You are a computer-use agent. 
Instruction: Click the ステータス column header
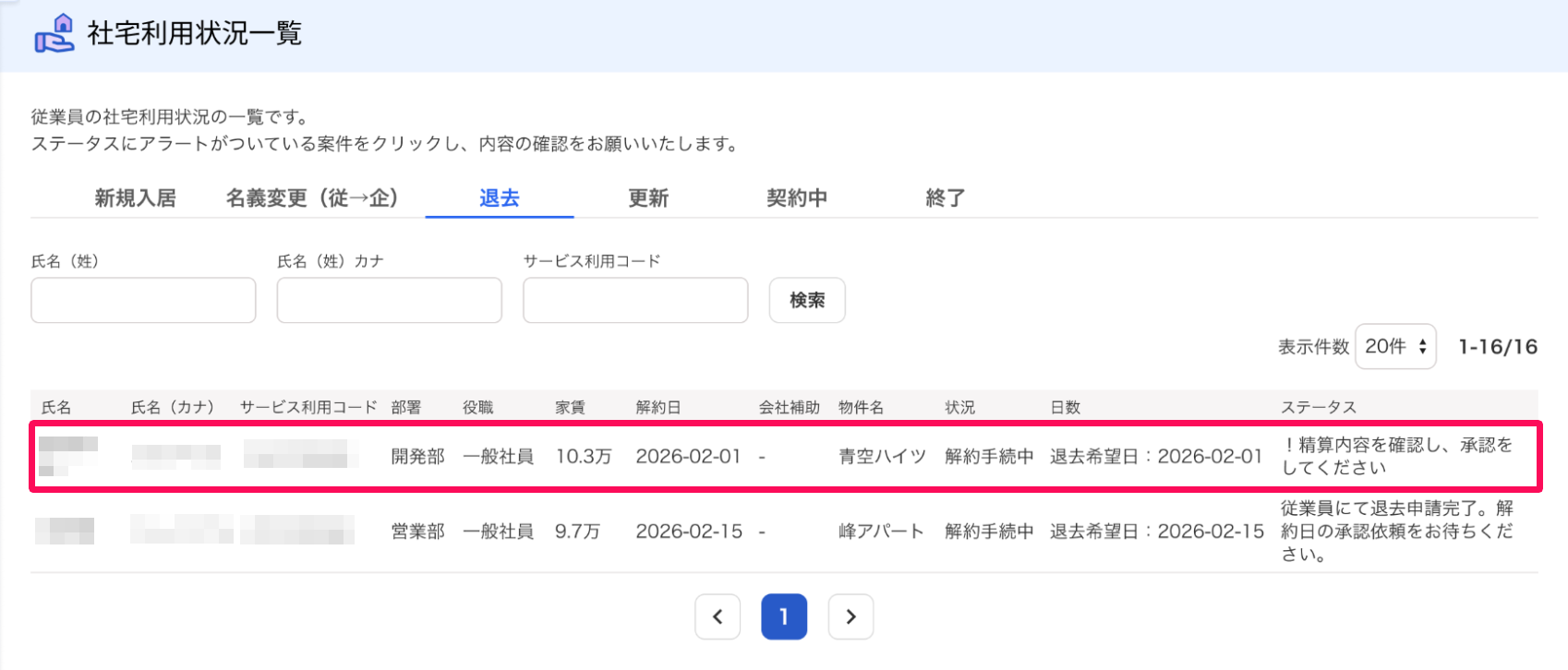[x=1319, y=407]
